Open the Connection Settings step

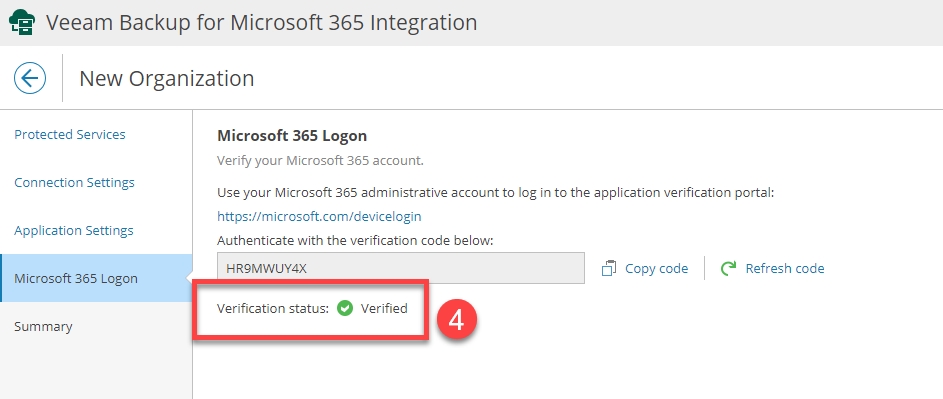point(75,182)
